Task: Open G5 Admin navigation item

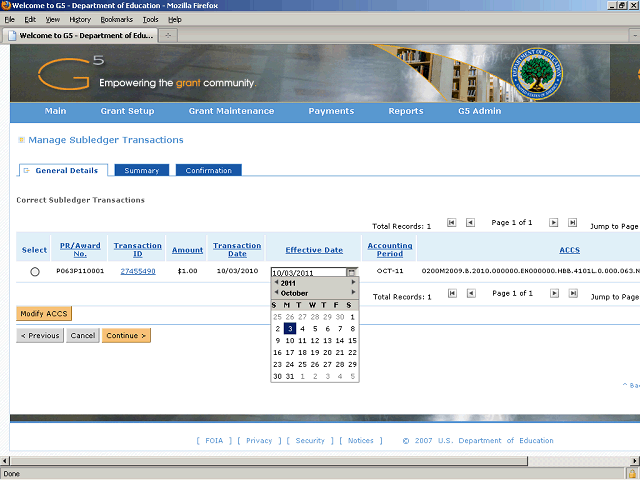Action: pos(480,111)
